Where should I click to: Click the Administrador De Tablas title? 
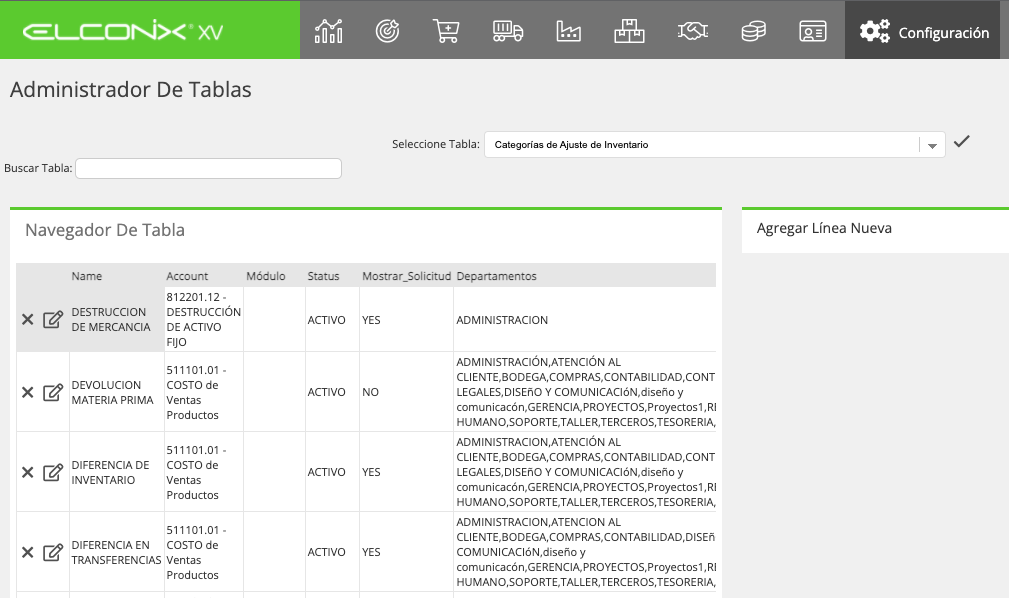[x=131, y=89]
